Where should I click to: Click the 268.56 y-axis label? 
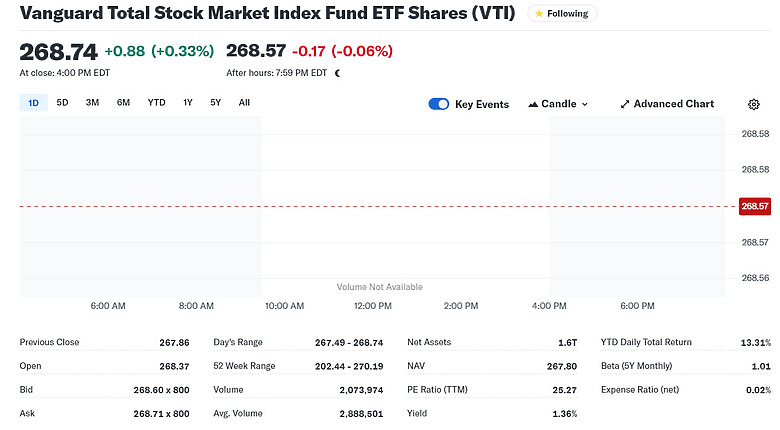pyautogui.click(x=755, y=278)
